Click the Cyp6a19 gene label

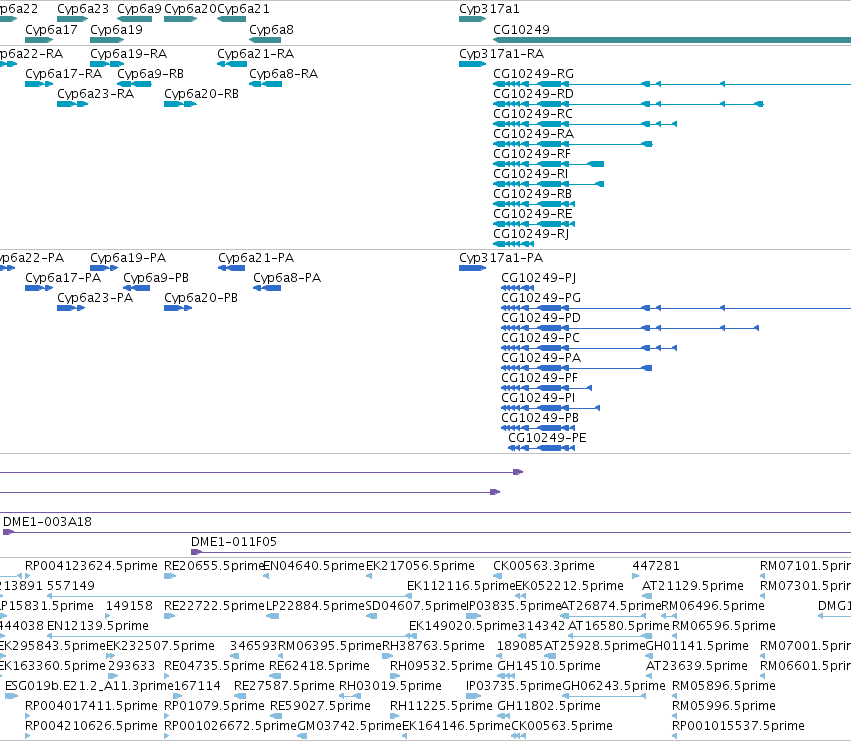point(116,30)
